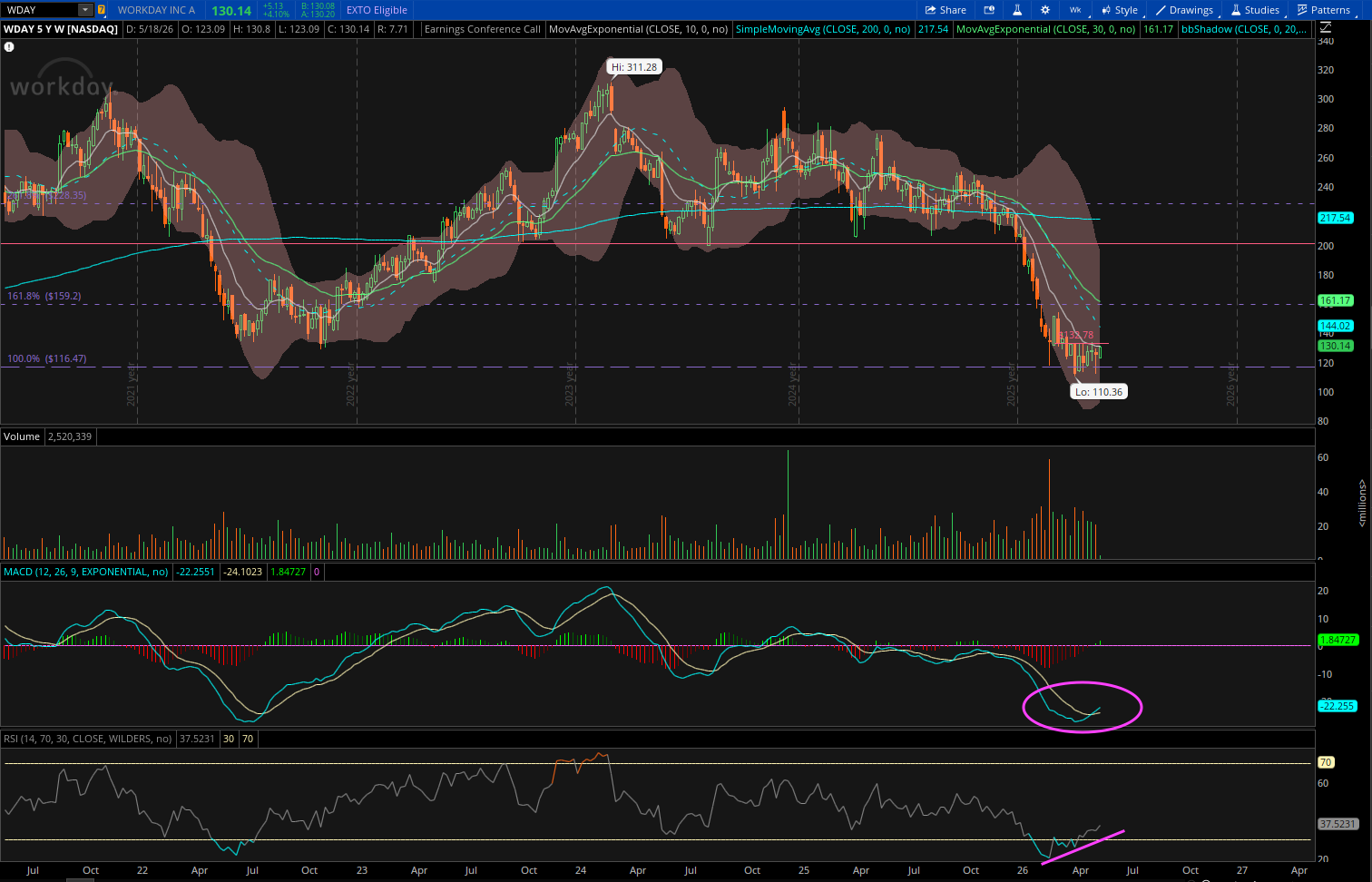1372x882 pixels.
Task: Click the RSI value 37.5231 in header
Action: [x=197, y=739]
